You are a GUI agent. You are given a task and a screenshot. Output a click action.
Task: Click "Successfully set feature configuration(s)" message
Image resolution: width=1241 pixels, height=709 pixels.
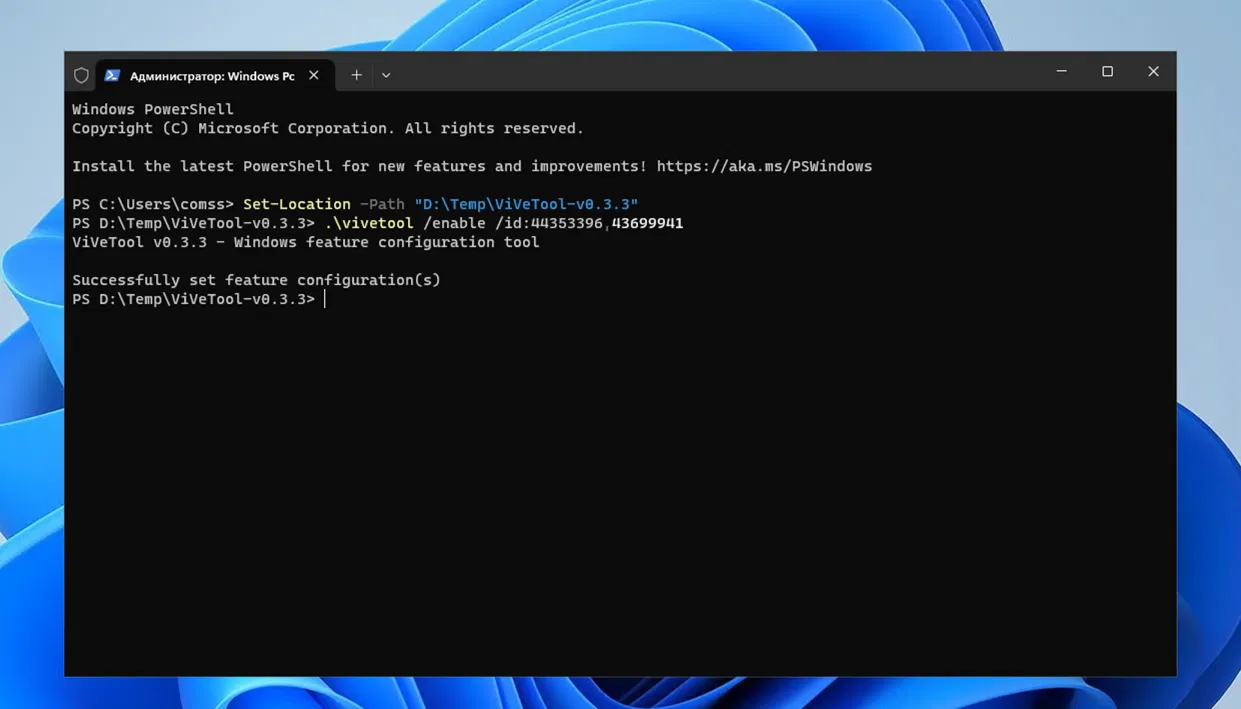click(x=256, y=280)
